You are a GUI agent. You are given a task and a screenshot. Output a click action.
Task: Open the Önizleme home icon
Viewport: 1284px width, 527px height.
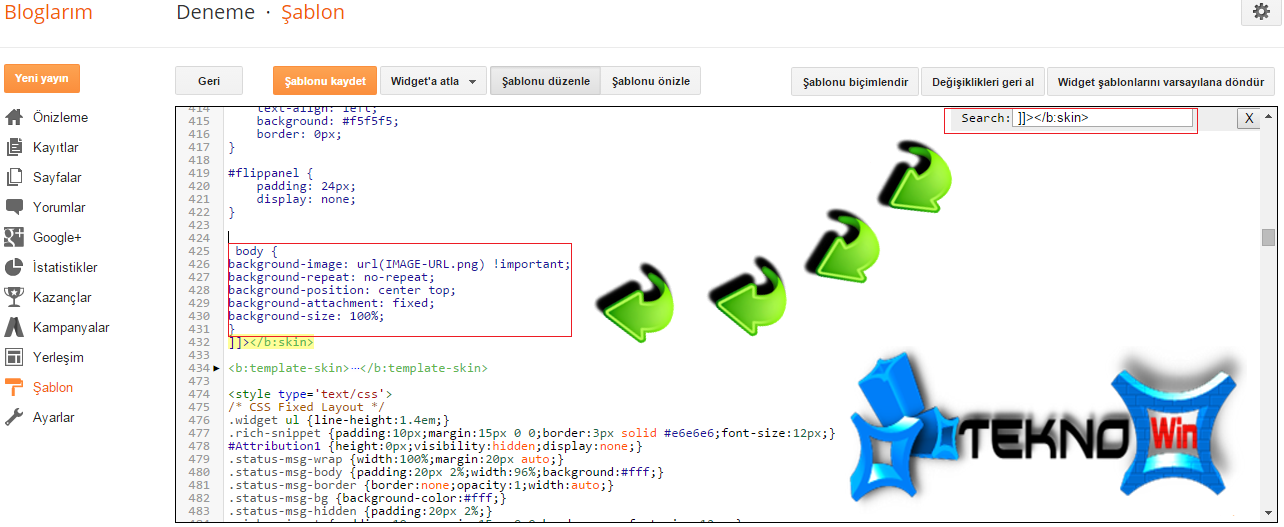[14, 117]
